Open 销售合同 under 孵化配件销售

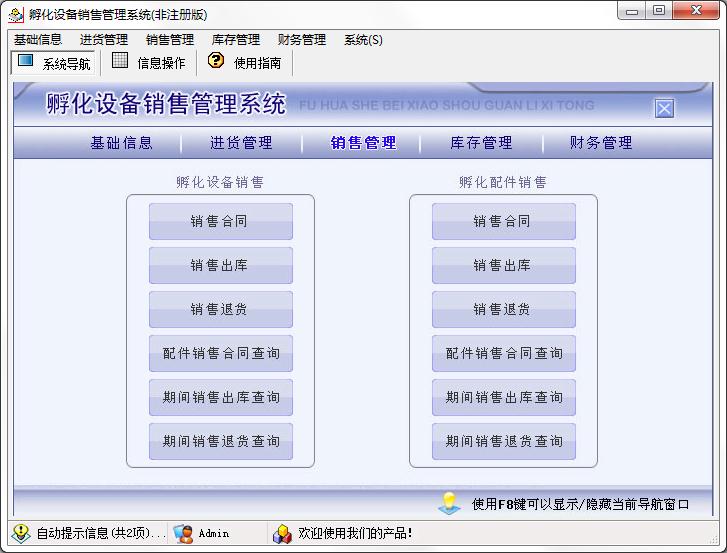coord(504,221)
